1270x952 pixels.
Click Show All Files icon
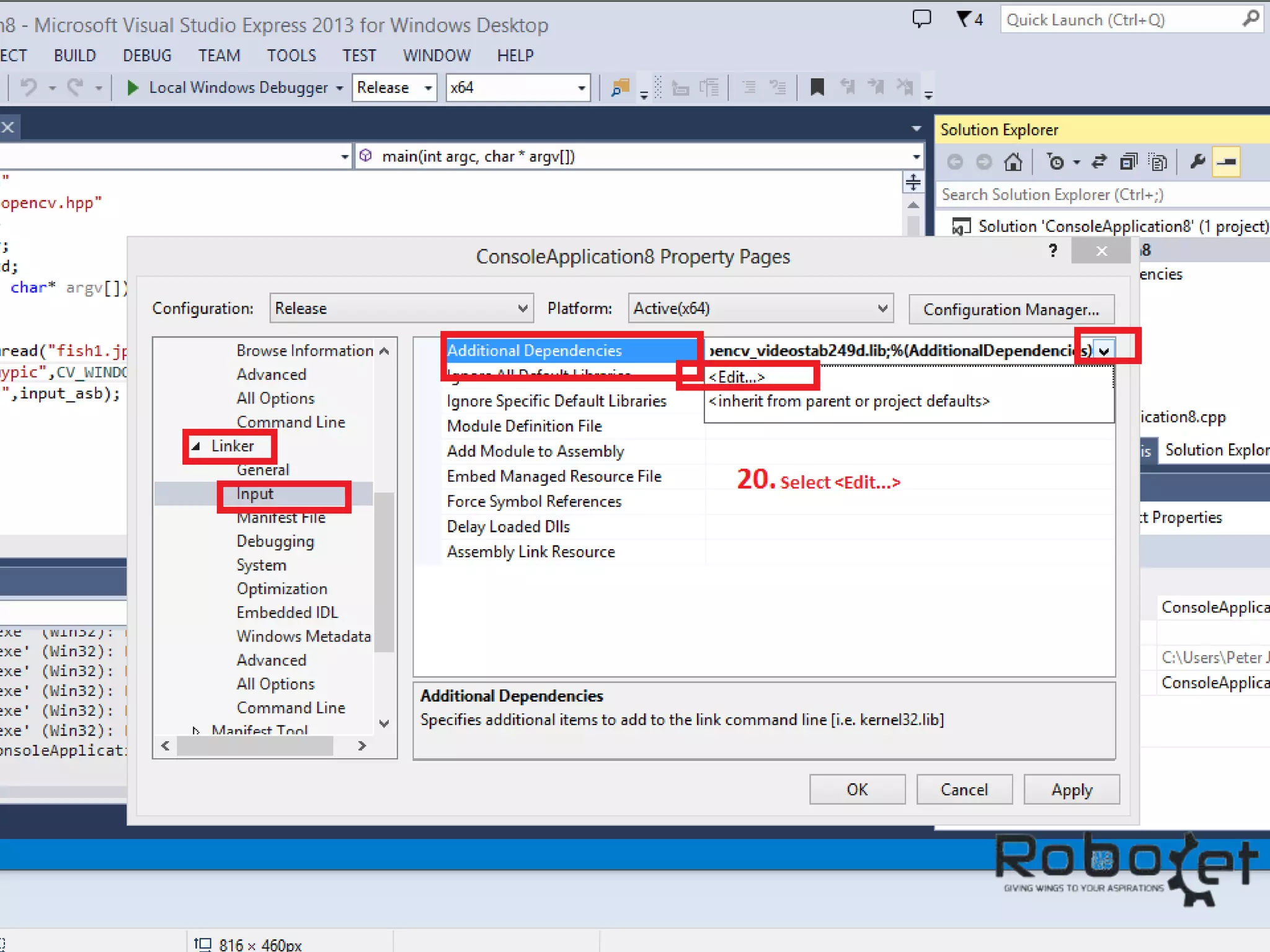1157,162
